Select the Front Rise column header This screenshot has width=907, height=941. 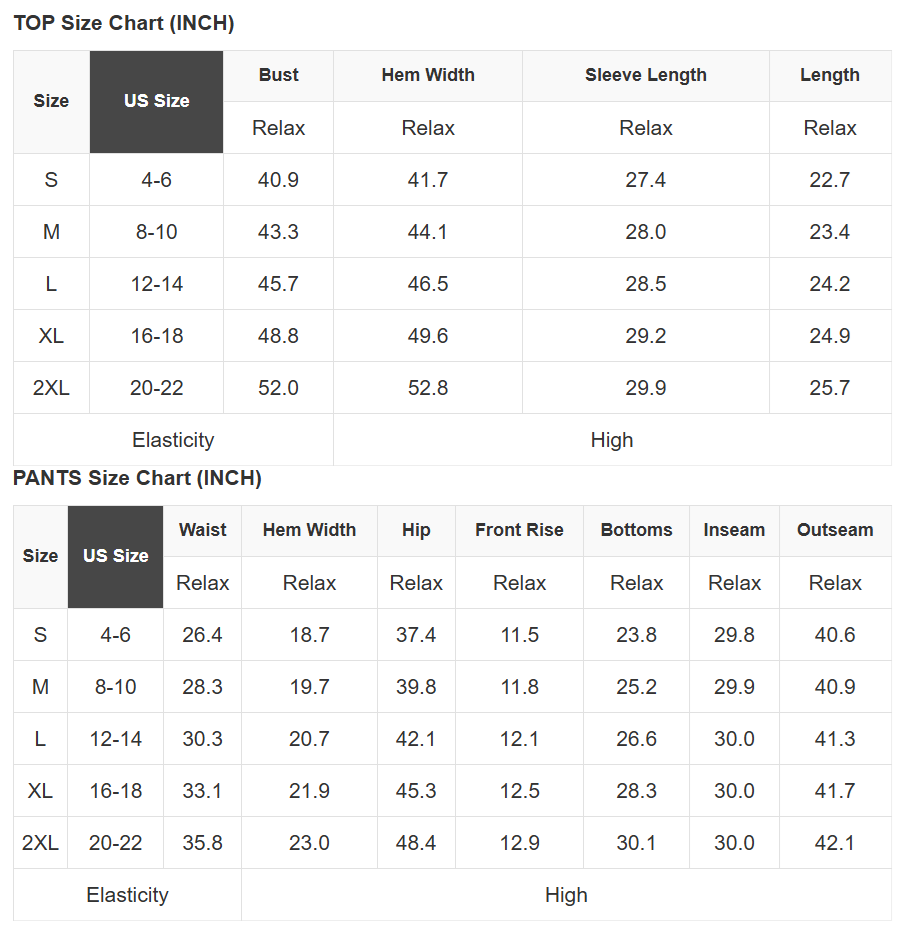pyautogui.click(x=519, y=530)
